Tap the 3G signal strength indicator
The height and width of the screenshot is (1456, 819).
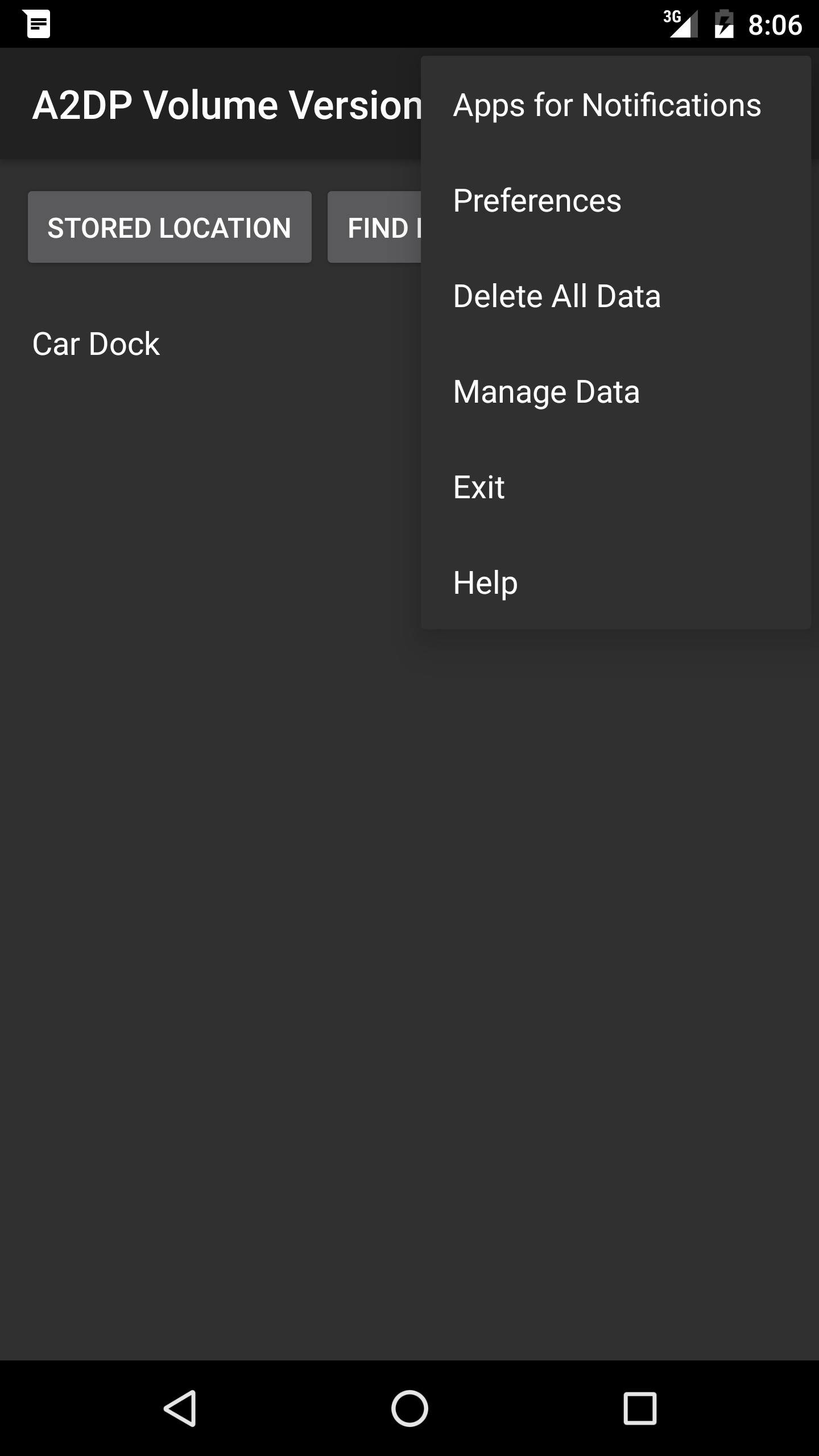pos(681,24)
